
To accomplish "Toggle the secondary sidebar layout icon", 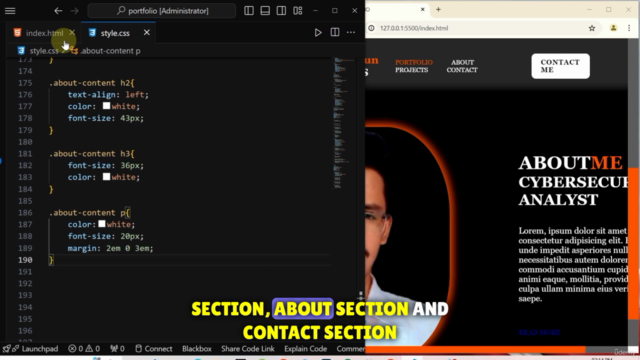I will pos(281,11).
